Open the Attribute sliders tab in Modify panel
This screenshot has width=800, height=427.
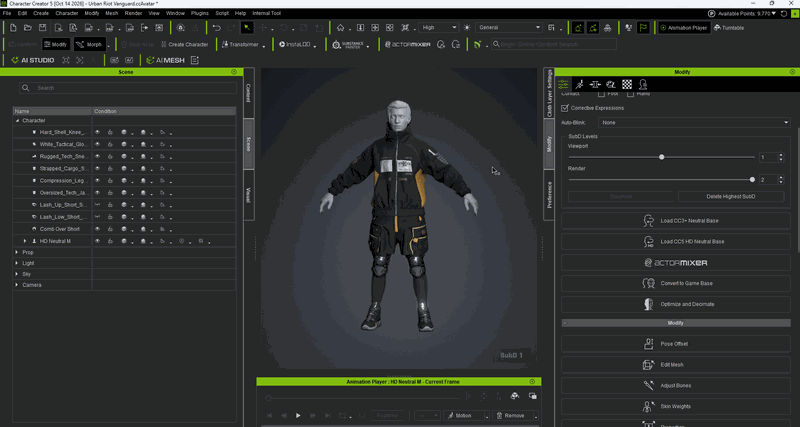563,85
